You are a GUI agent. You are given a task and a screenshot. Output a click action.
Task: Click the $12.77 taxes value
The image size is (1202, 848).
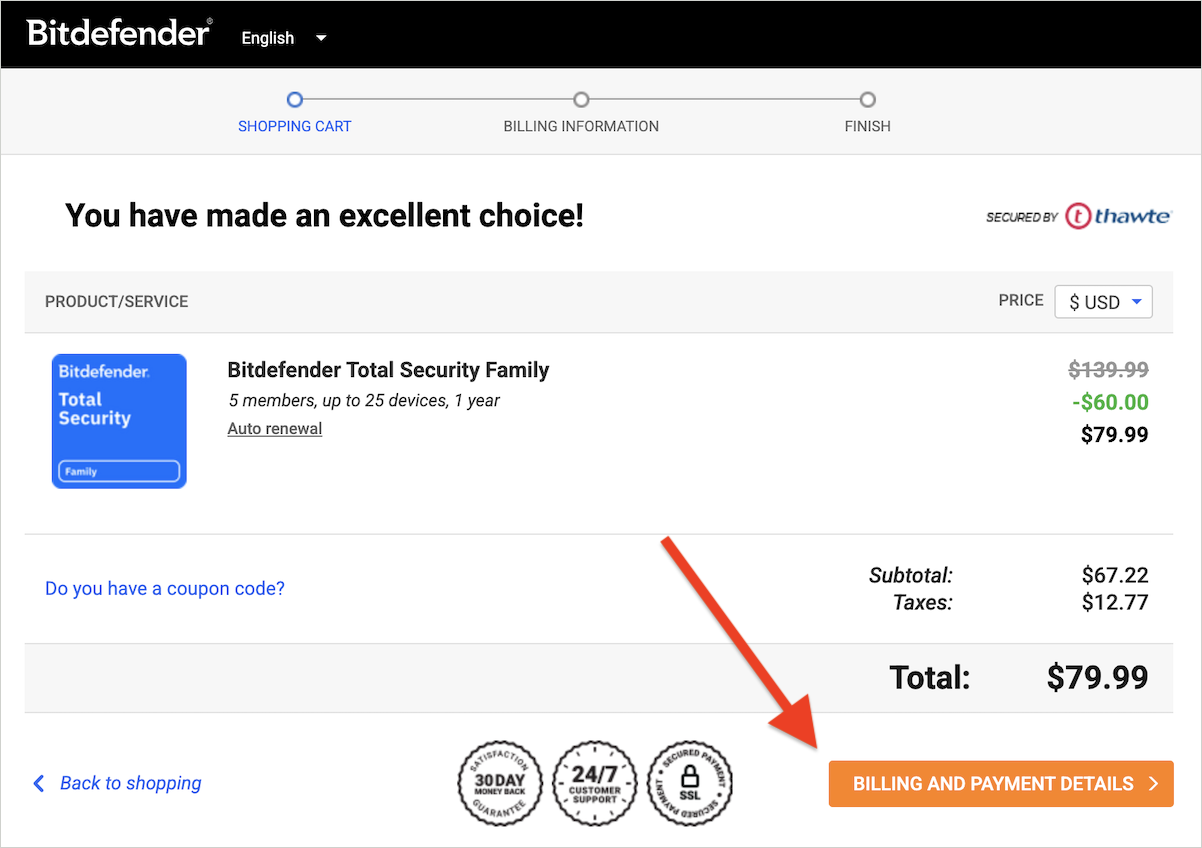(1115, 602)
